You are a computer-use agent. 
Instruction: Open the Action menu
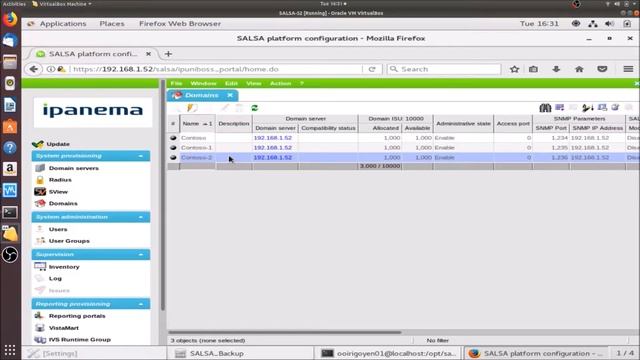tap(280, 83)
